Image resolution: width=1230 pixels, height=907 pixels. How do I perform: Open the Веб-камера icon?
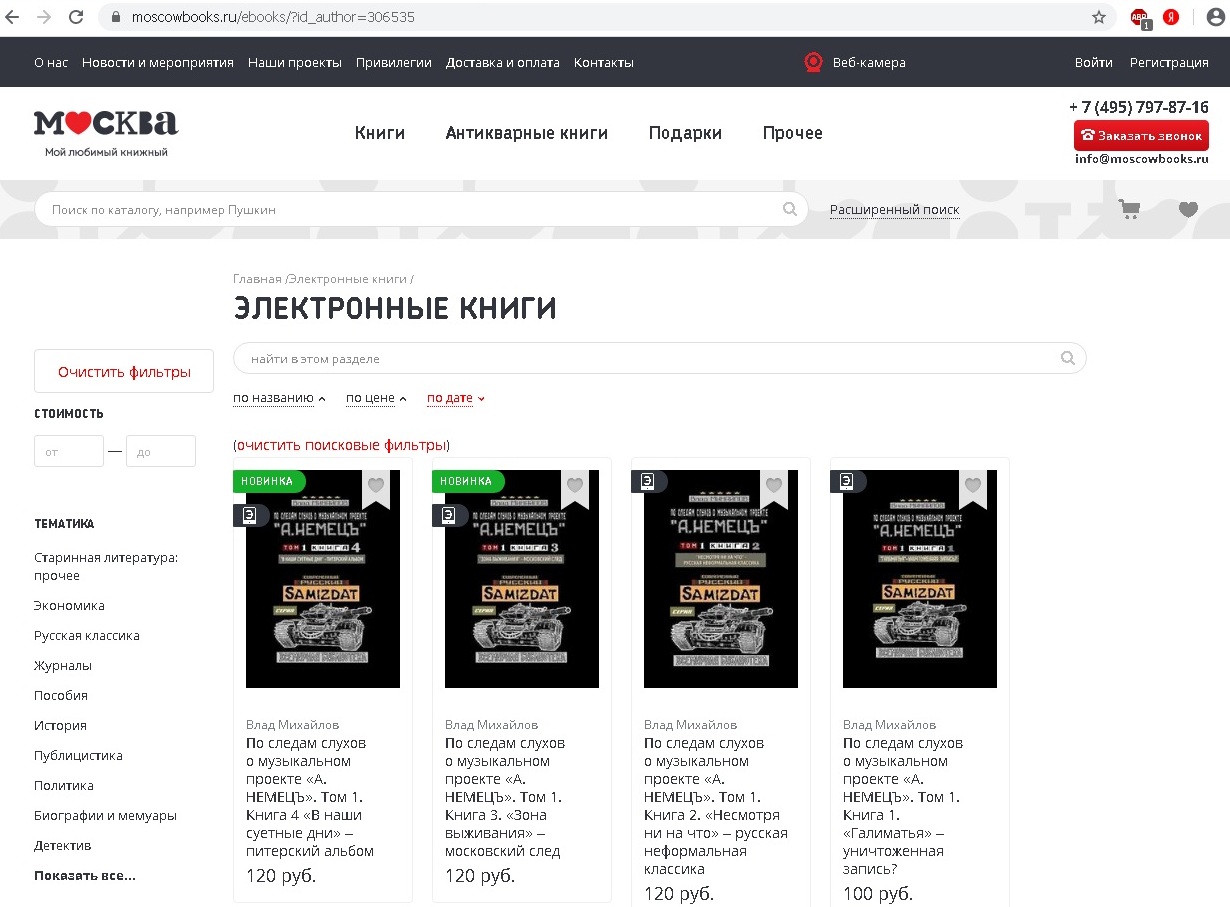point(813,62)
